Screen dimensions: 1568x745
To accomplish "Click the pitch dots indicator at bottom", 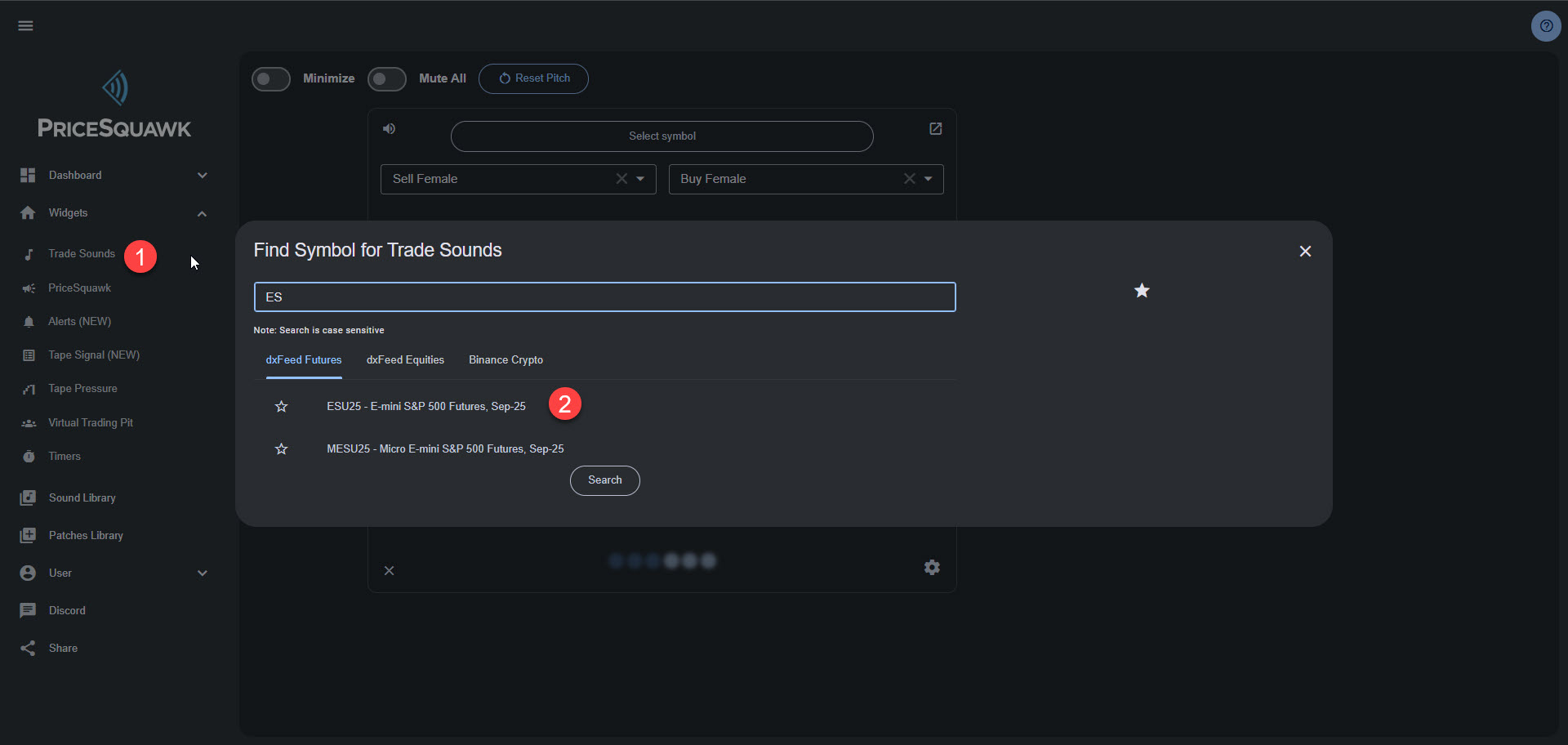I will pos(661,560).
